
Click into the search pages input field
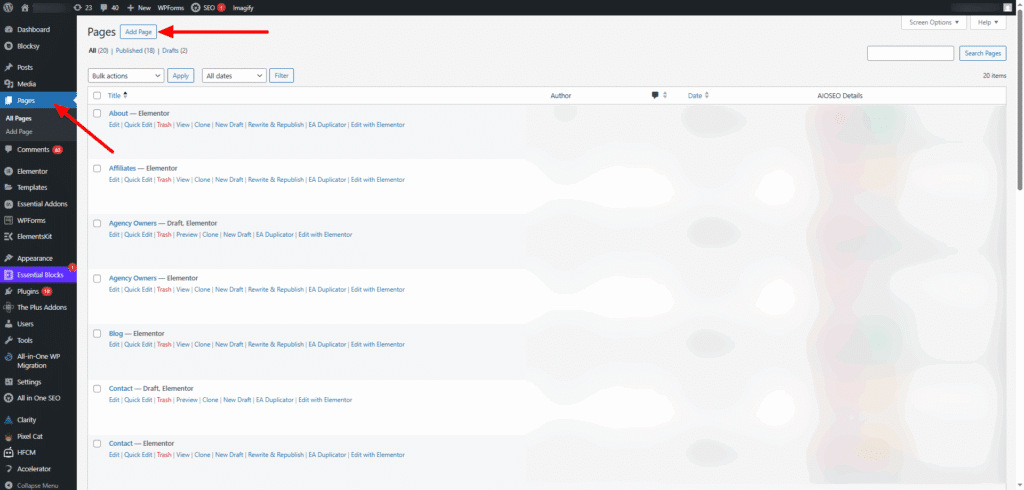point(910,53)
